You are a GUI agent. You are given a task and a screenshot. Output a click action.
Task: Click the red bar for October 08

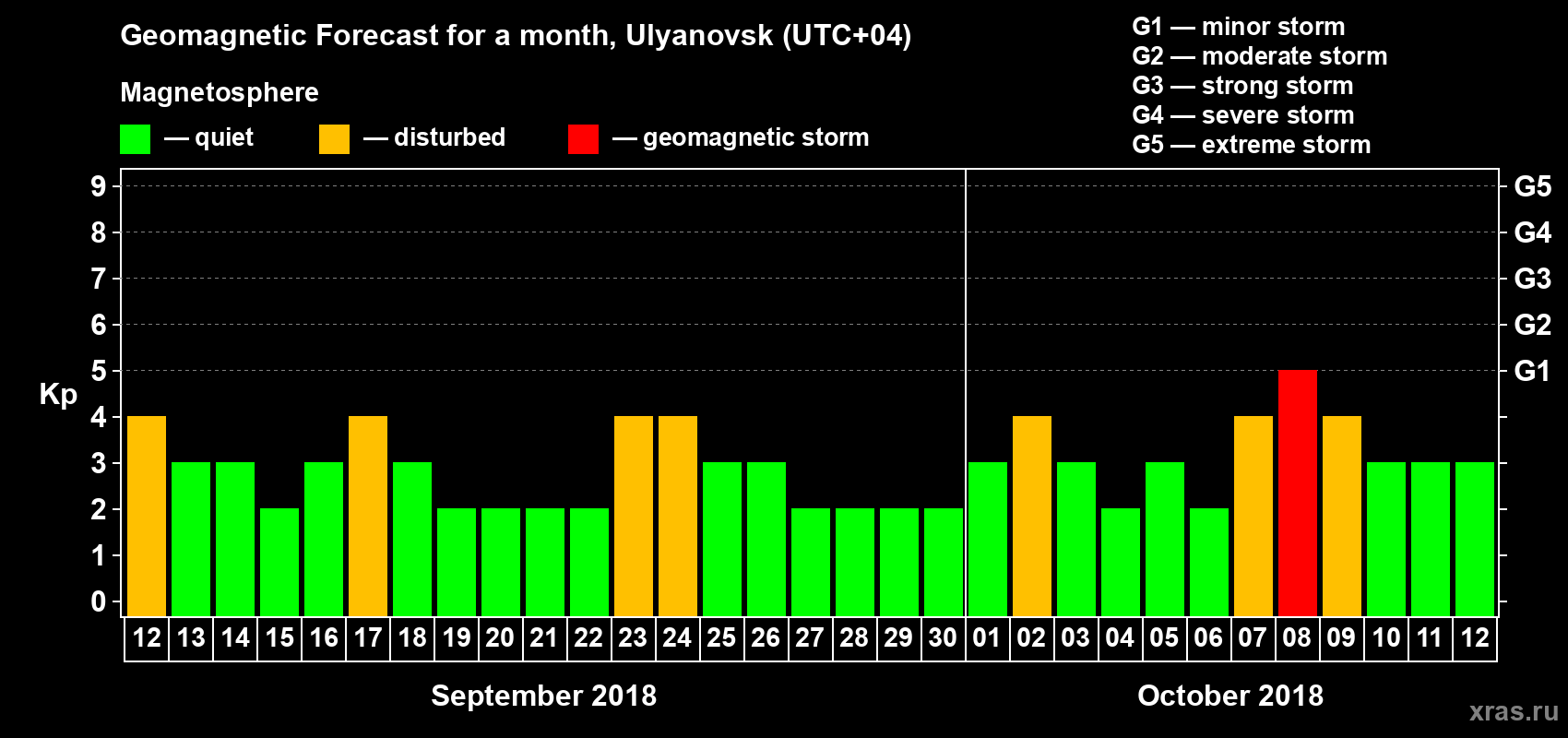1298,494
